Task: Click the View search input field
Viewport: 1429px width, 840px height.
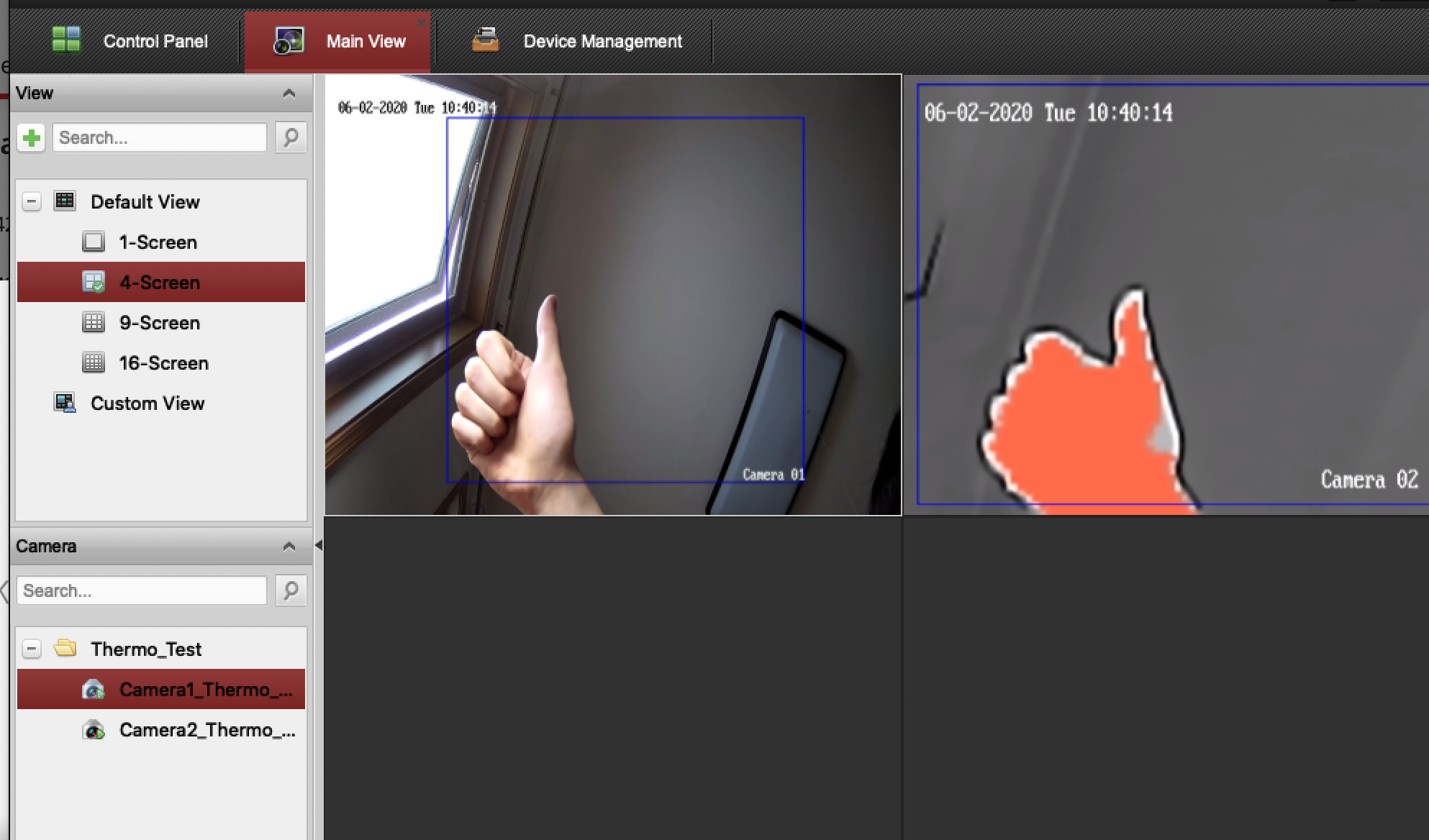Action: click(160, 137)
